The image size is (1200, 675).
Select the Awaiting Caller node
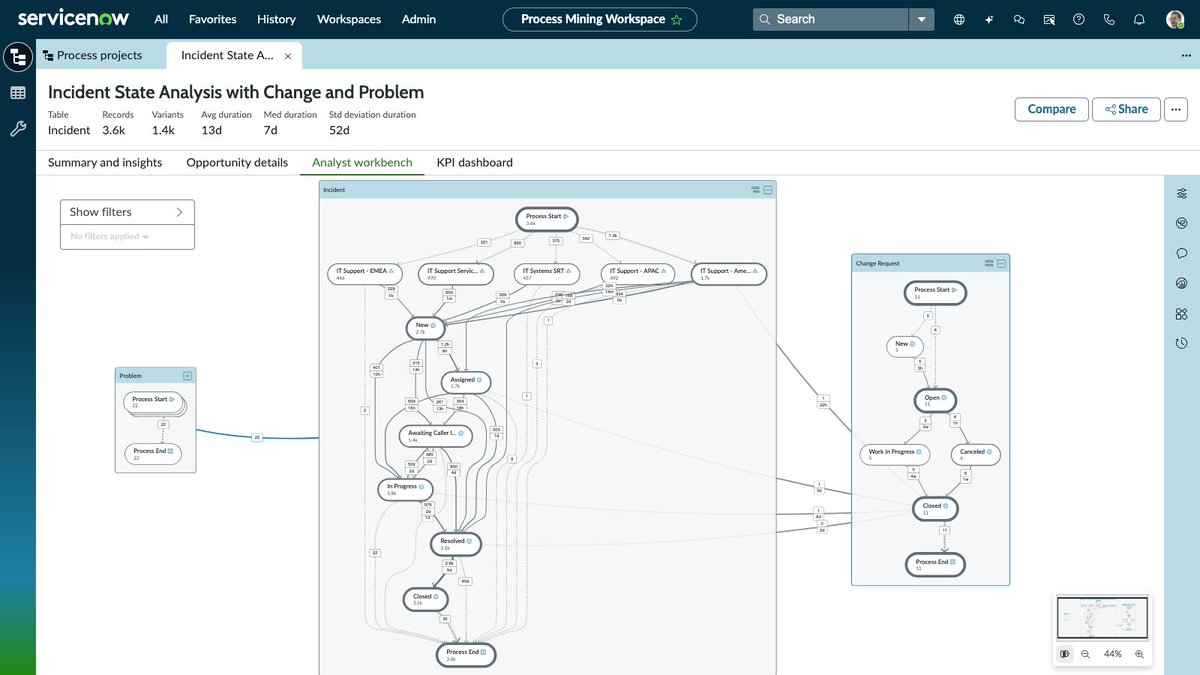point(435,436)
